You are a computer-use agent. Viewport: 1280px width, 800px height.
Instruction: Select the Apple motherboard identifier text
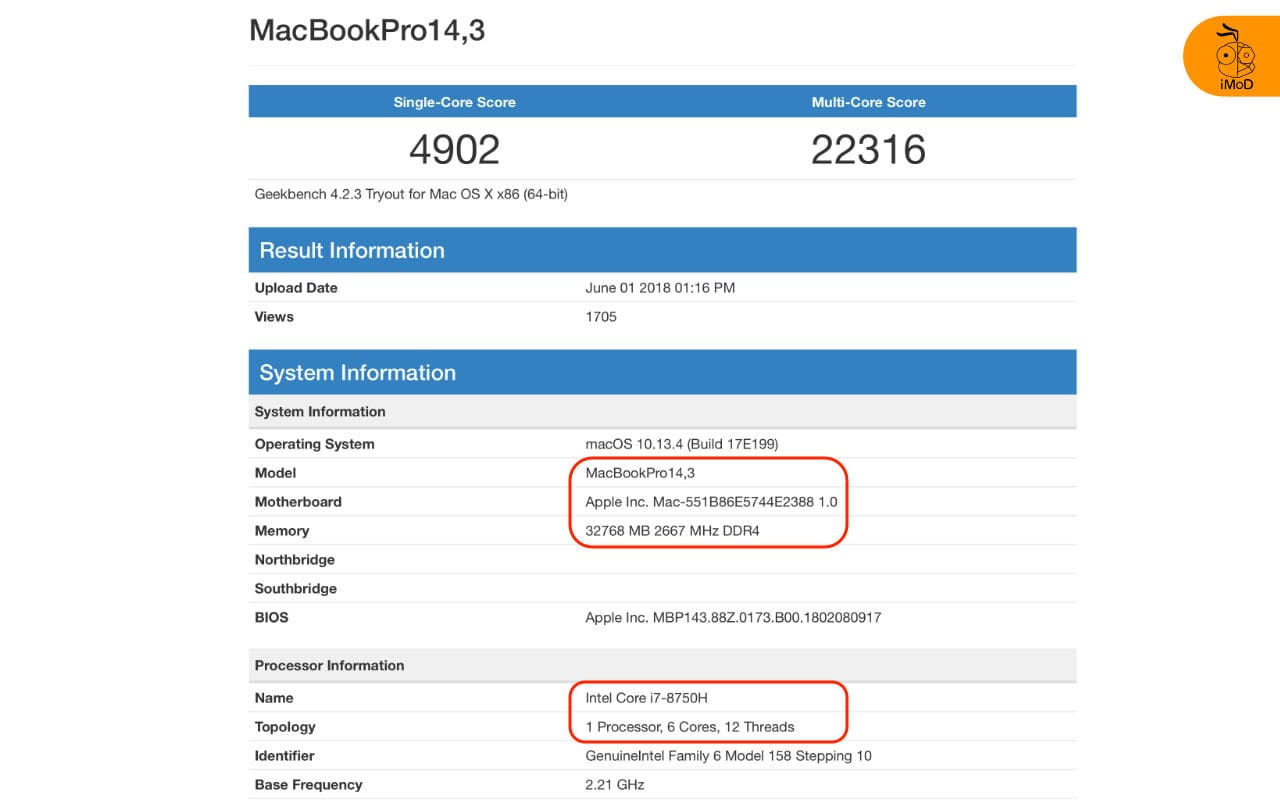[713, 501]
